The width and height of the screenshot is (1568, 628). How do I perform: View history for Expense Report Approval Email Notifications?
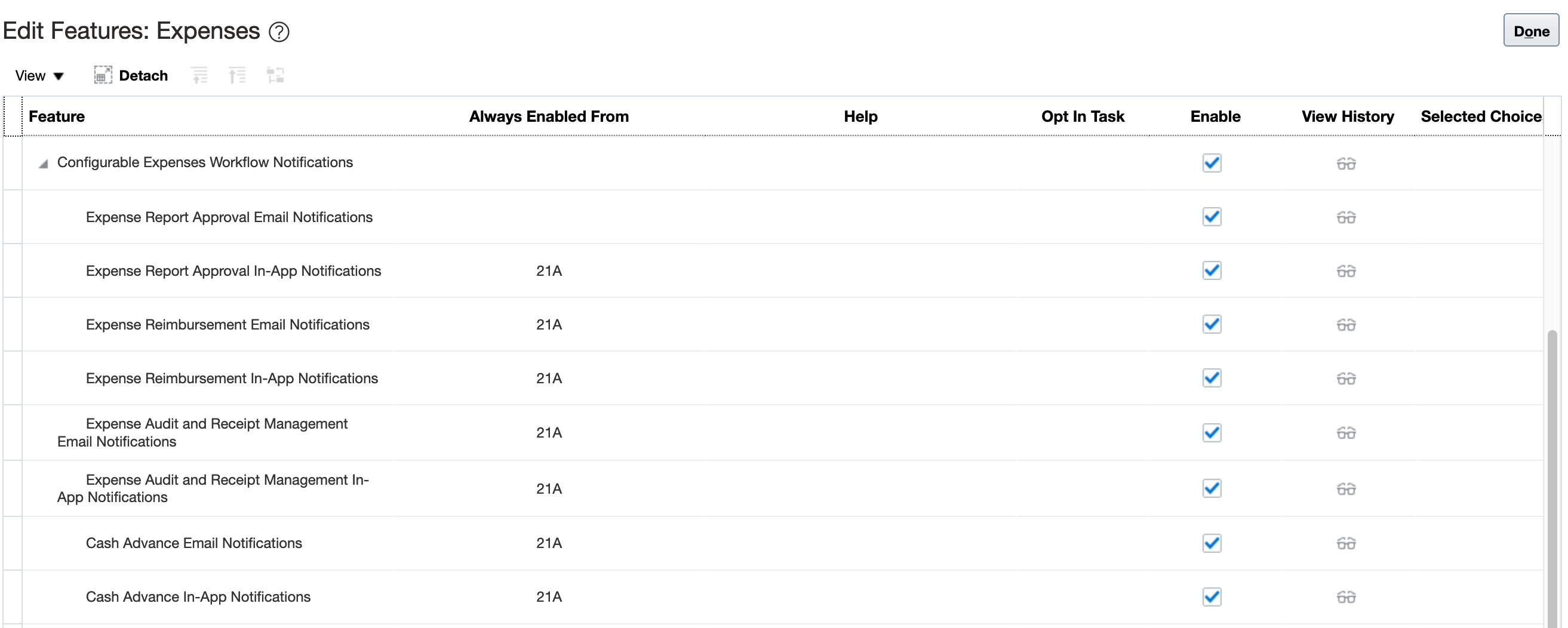click(x=1346, y=217)
